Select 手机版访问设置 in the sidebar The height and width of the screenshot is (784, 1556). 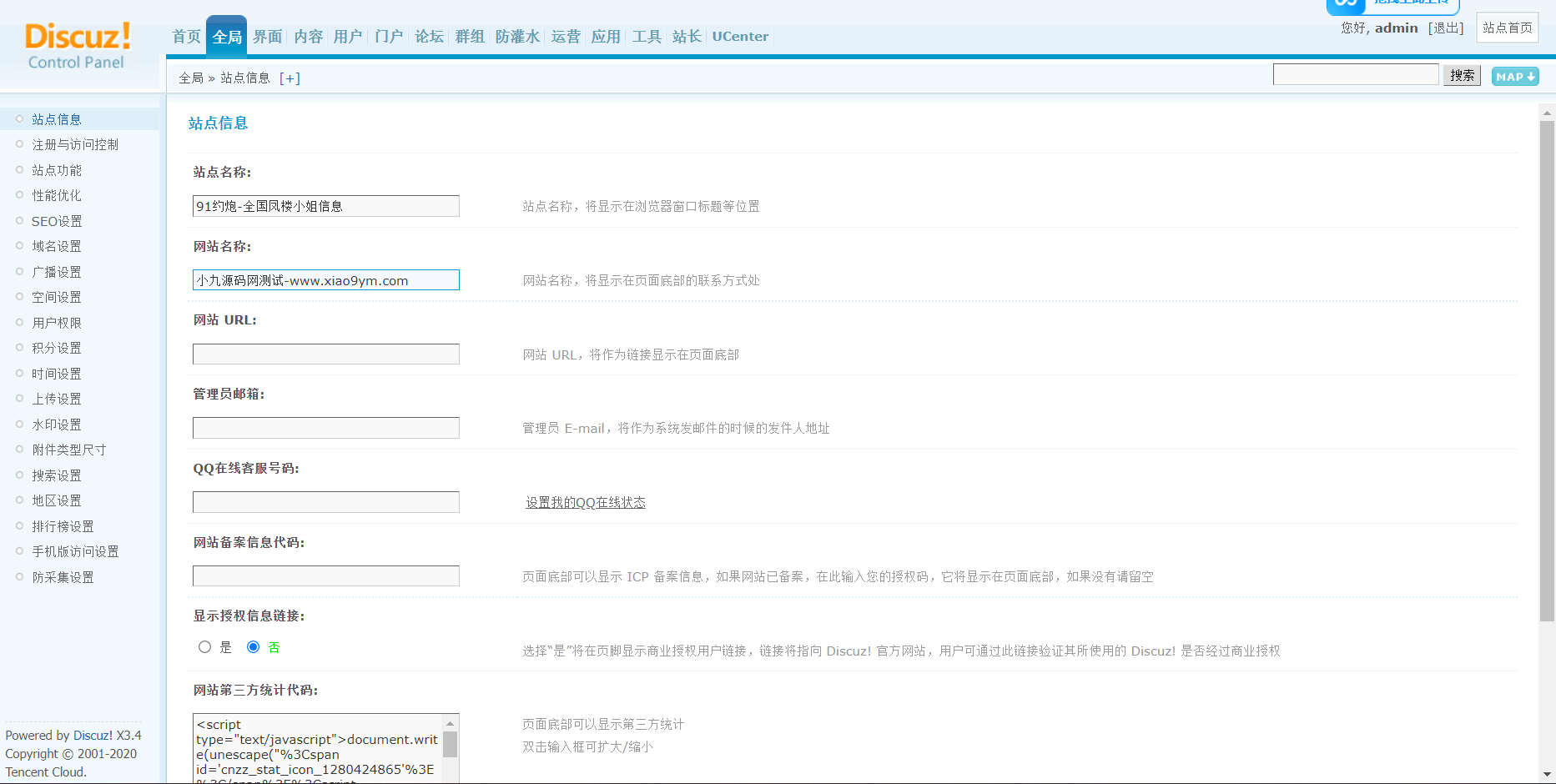(75, 551)
